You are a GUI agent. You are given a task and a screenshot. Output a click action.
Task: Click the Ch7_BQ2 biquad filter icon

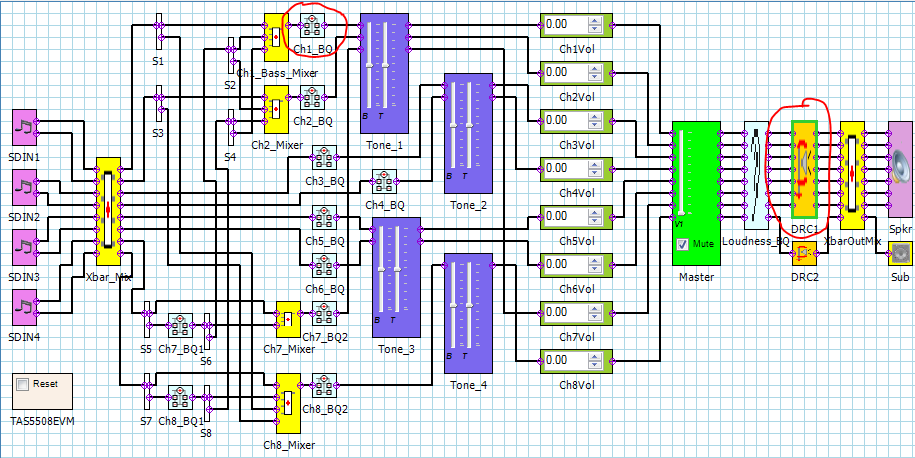pyautogui.click(x=325, y=314)
